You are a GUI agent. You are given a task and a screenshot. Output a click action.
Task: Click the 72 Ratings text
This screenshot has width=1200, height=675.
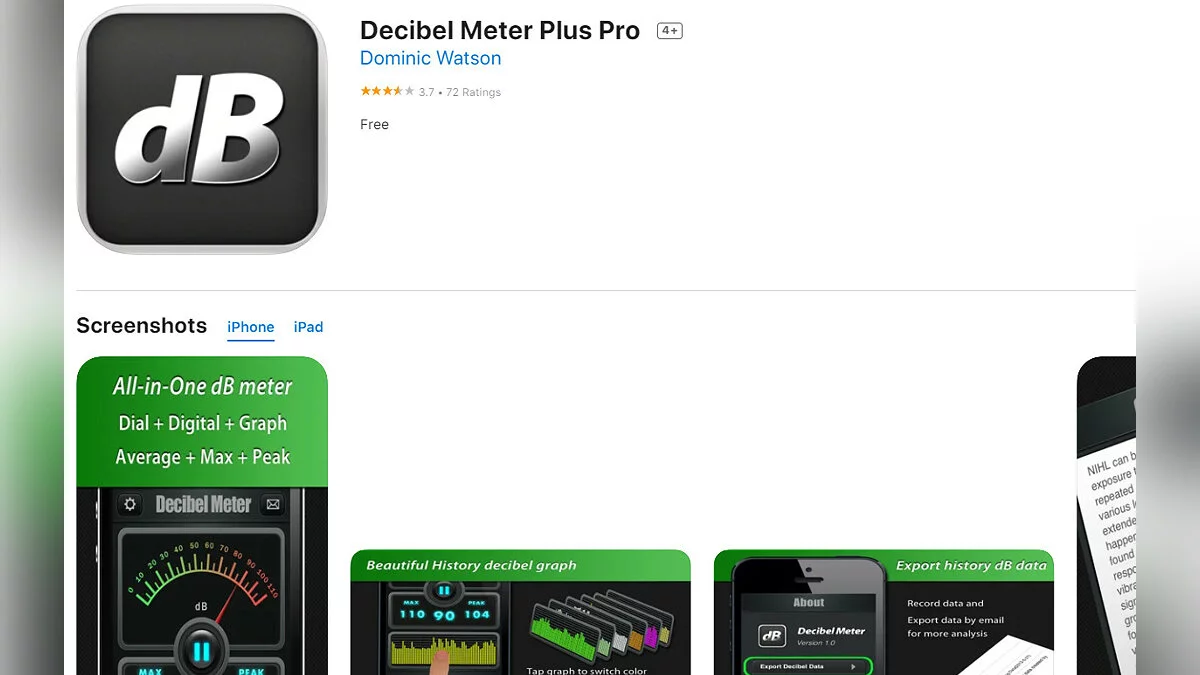[473, 92]
